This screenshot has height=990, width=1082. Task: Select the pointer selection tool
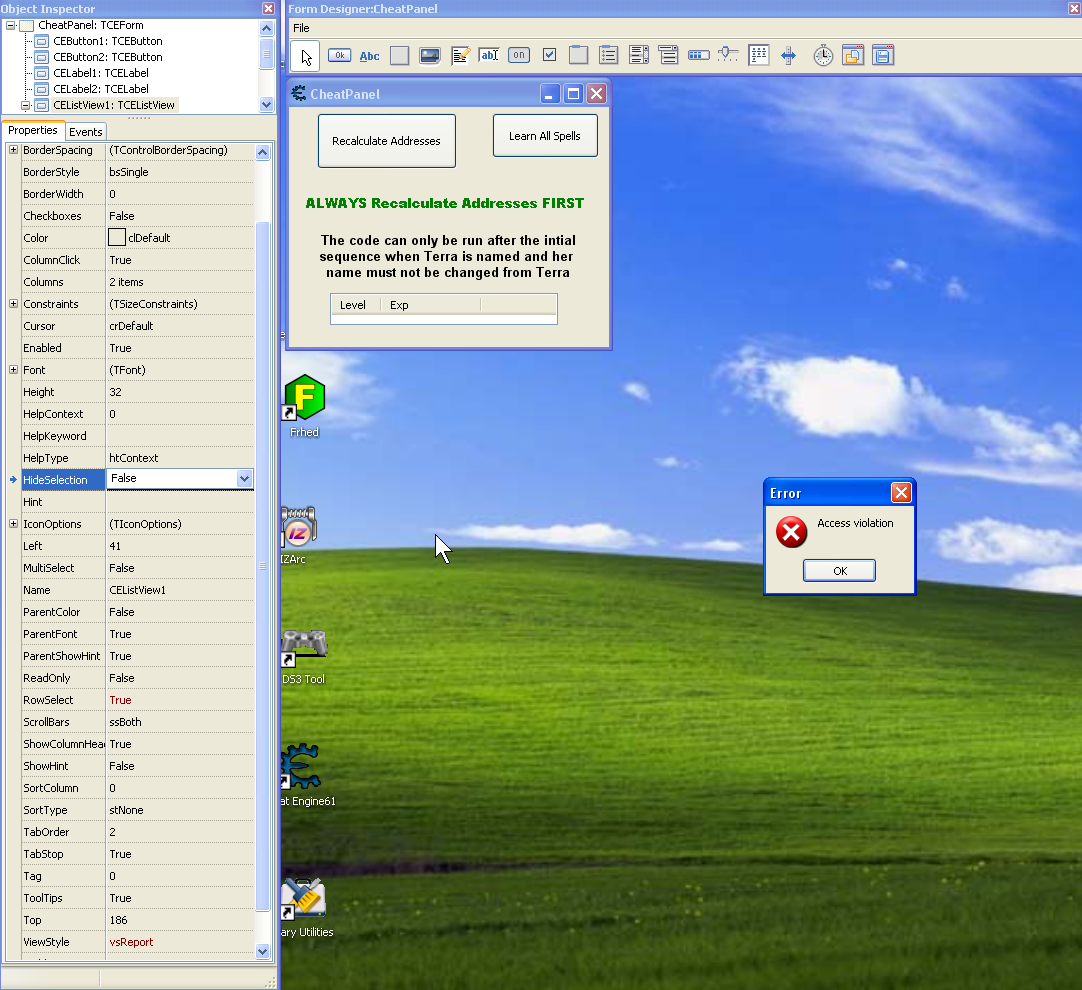click(306, 56)
